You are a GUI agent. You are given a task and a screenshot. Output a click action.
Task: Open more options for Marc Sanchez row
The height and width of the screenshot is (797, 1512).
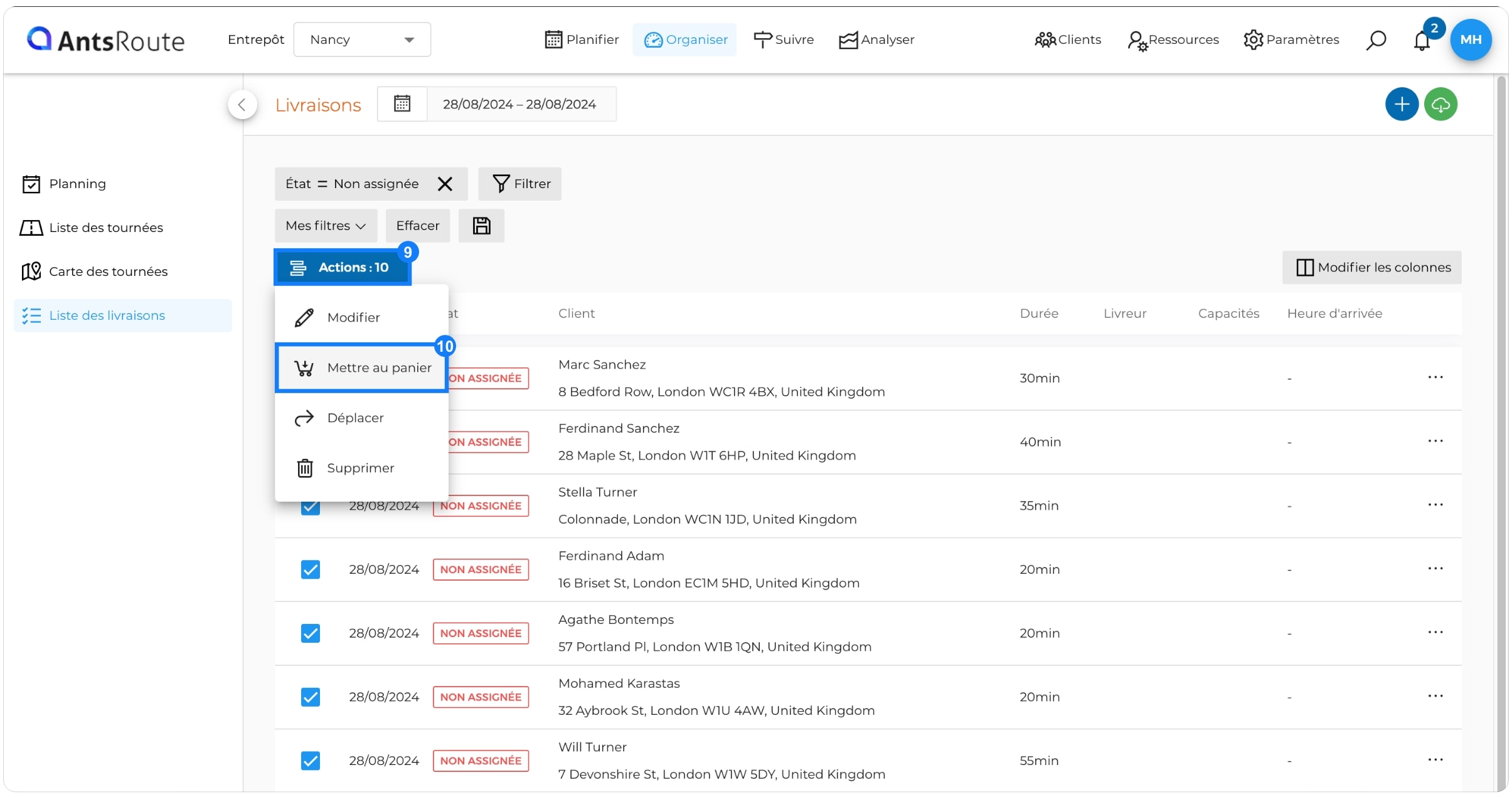(1435, 377)
